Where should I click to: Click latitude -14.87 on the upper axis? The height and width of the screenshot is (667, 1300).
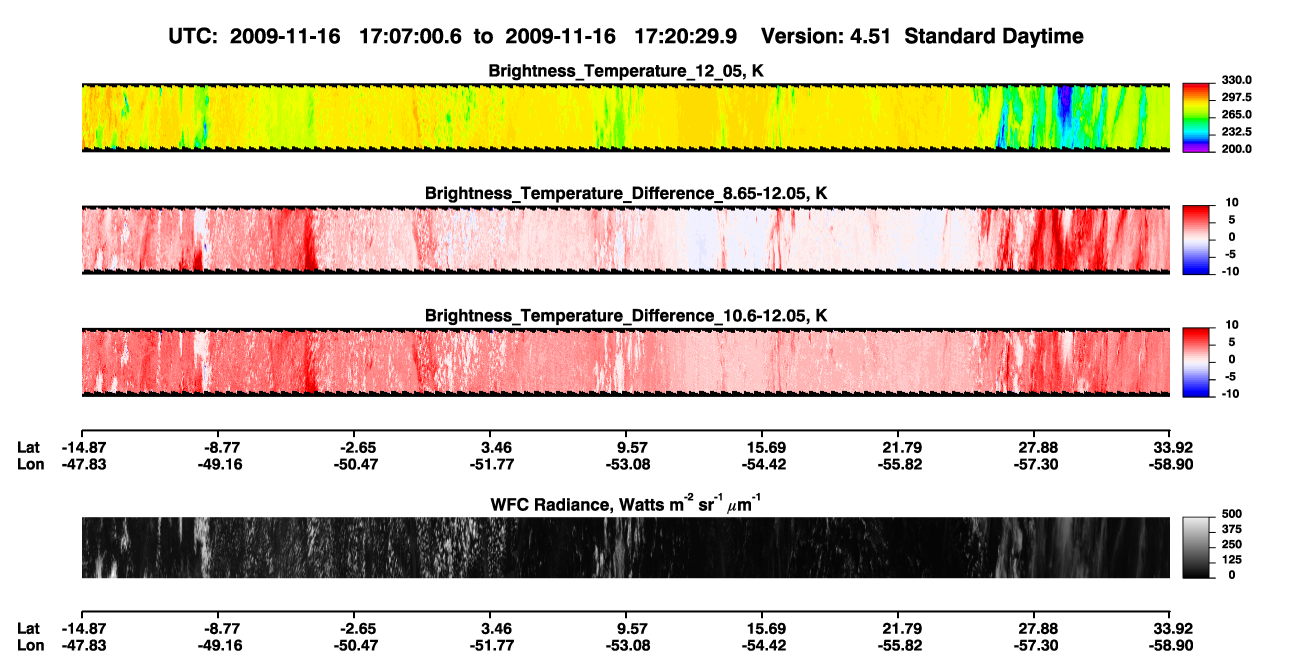coord(83,447)
